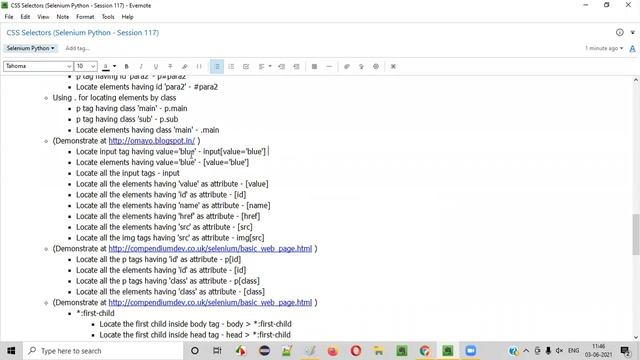The image size is (640, 360).
Task: Open the Chrome taskbar icon
Action: pyautogui.click(x=425, y=351)
